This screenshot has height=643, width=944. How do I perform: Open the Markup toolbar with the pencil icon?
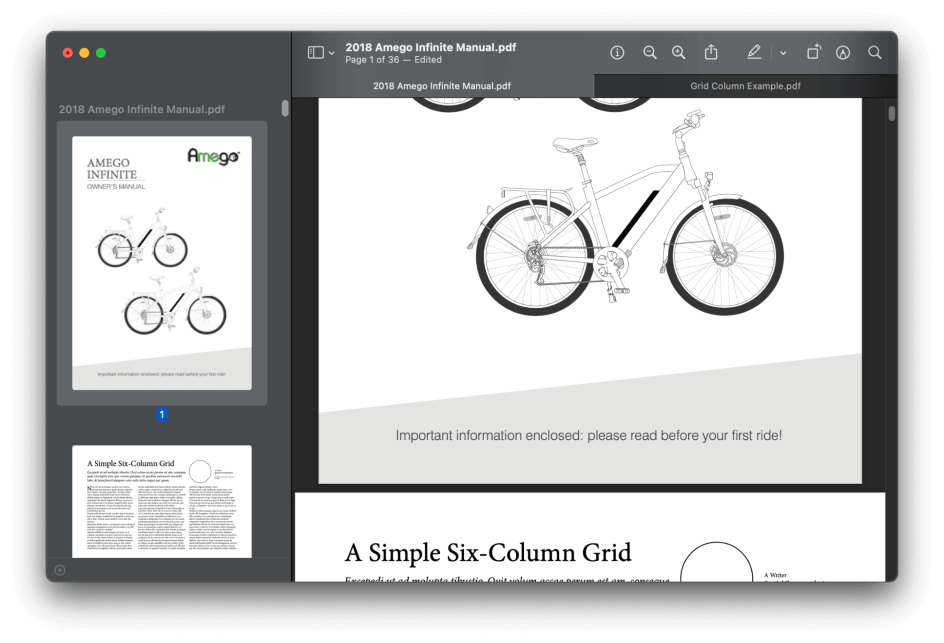point(754,52)
